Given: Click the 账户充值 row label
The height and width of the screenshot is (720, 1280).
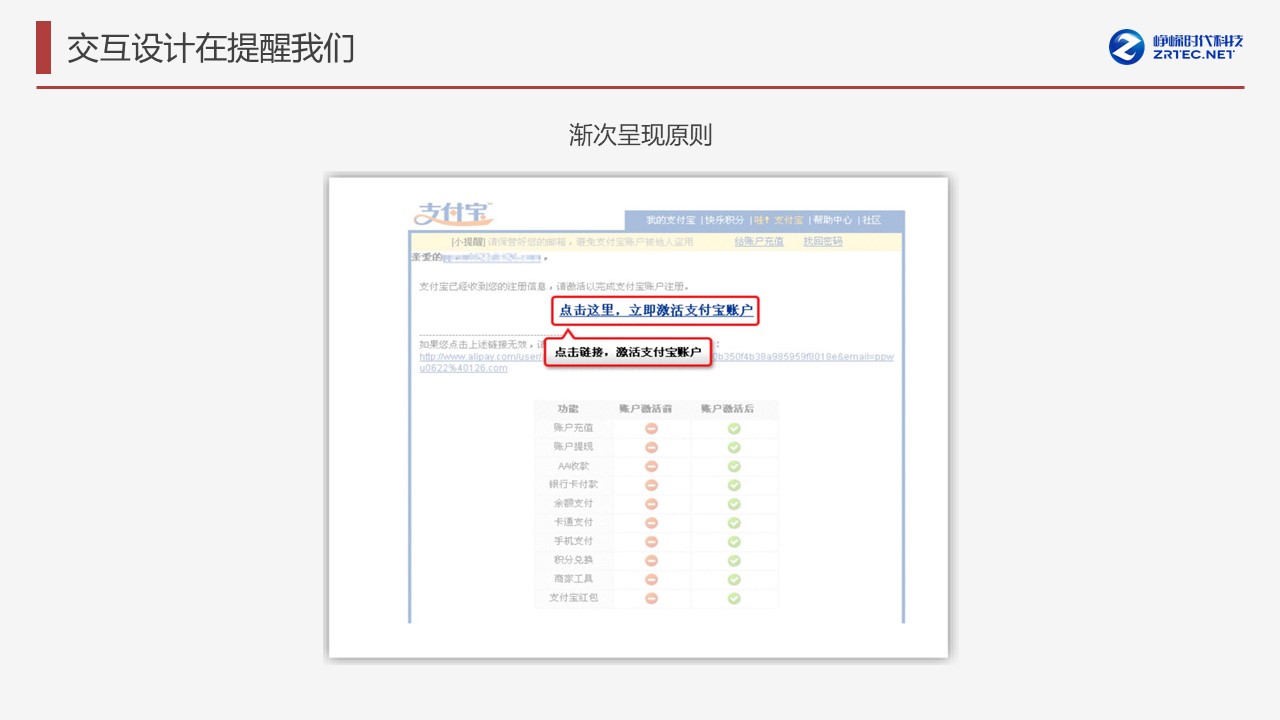Looking at the screenshot, I should point(573,428).
